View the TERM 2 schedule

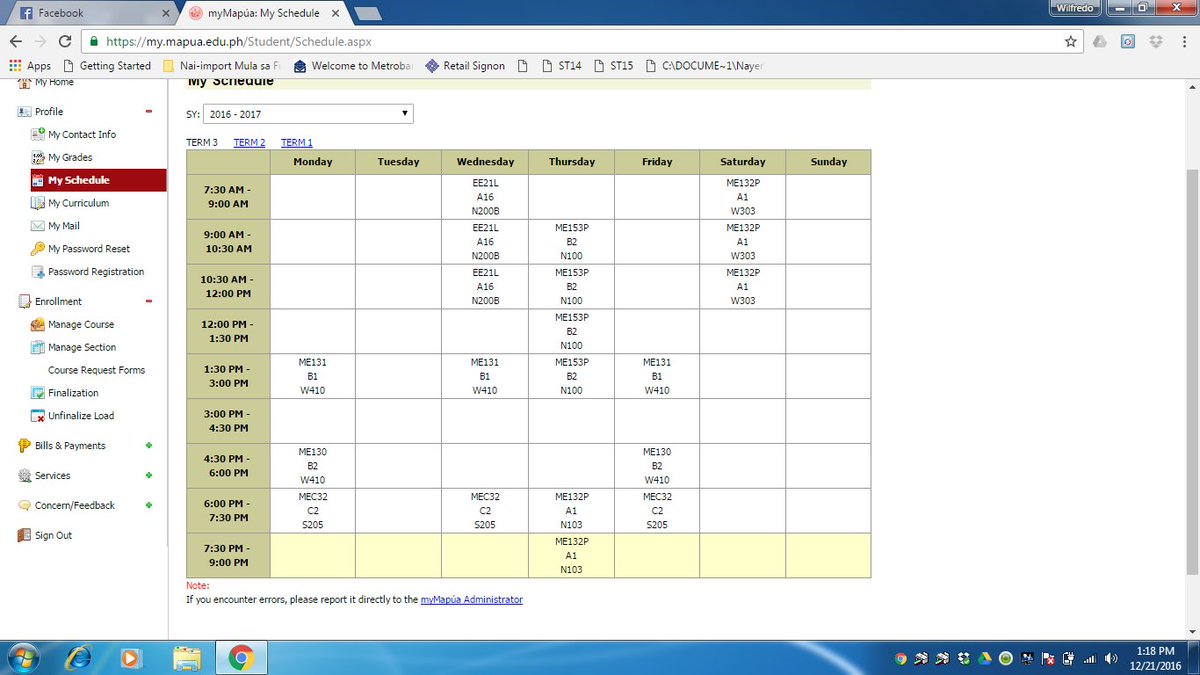[x=249, y=143]
